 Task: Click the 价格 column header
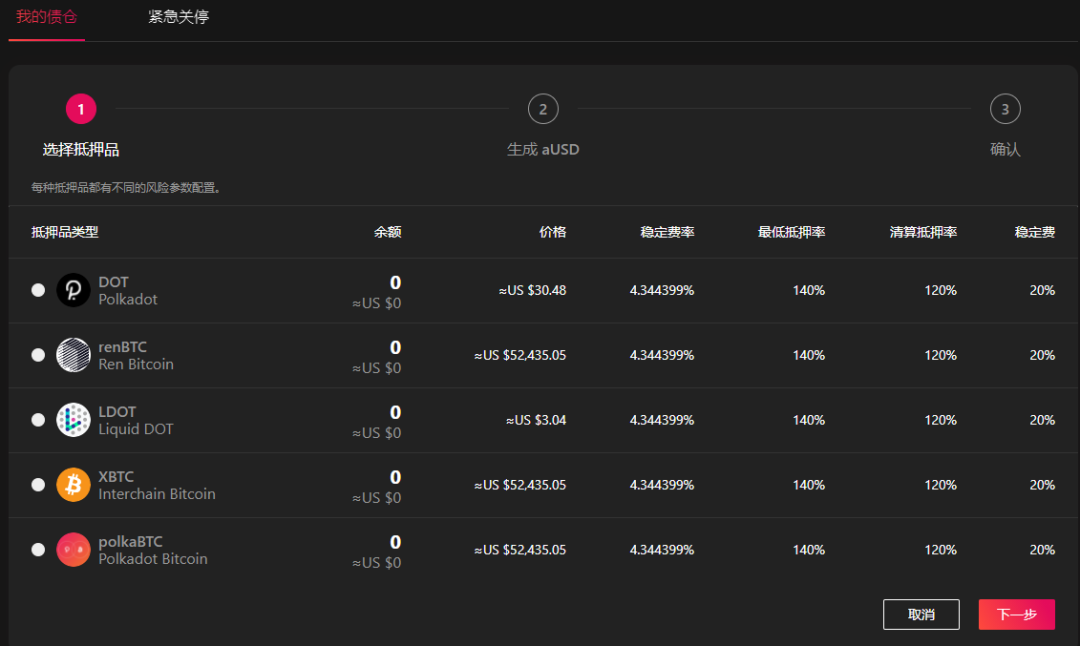pos(552,232)
